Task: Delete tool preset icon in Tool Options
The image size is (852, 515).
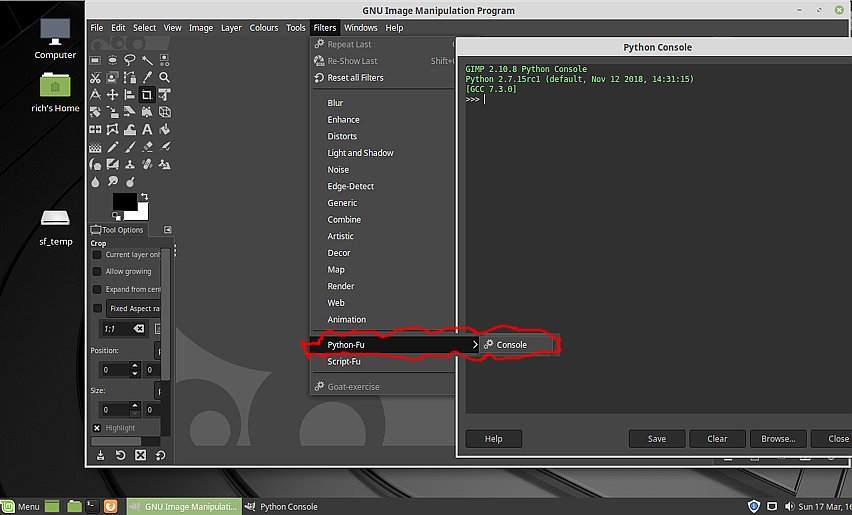Action: 140,455
